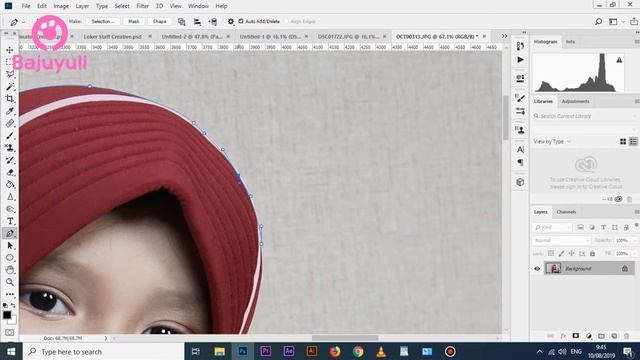Click the Selection... button
Screen dimensions: 640x360
click(x=102, y=21)
